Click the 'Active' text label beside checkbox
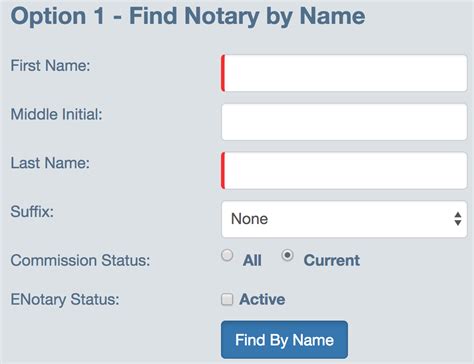Image resolution: width=474 pixels, height=364 pixels. [x=262, y=299]
